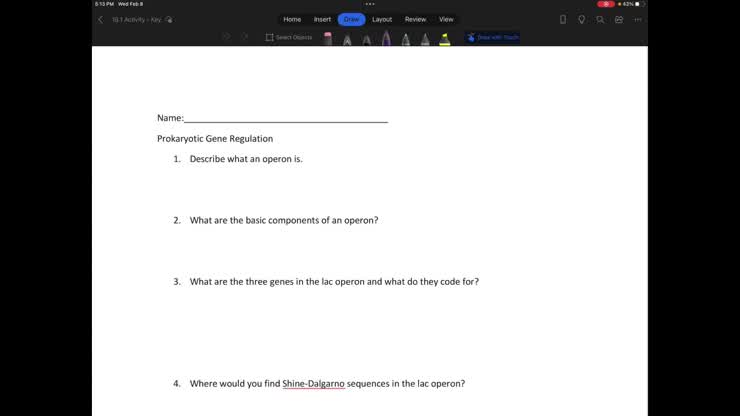The image size is (740, 416).
Task: Switch to the Insert tab
Action: [322, 19]
